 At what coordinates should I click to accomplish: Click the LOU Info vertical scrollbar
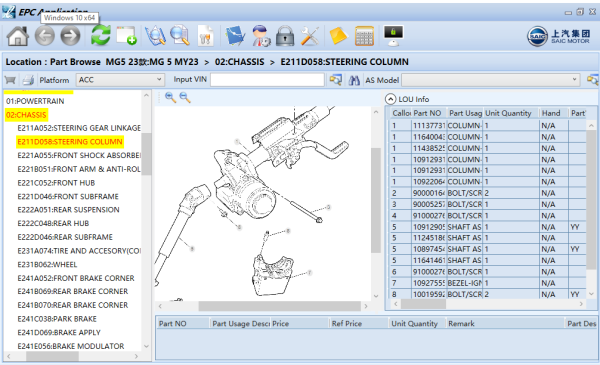point(591,199)
